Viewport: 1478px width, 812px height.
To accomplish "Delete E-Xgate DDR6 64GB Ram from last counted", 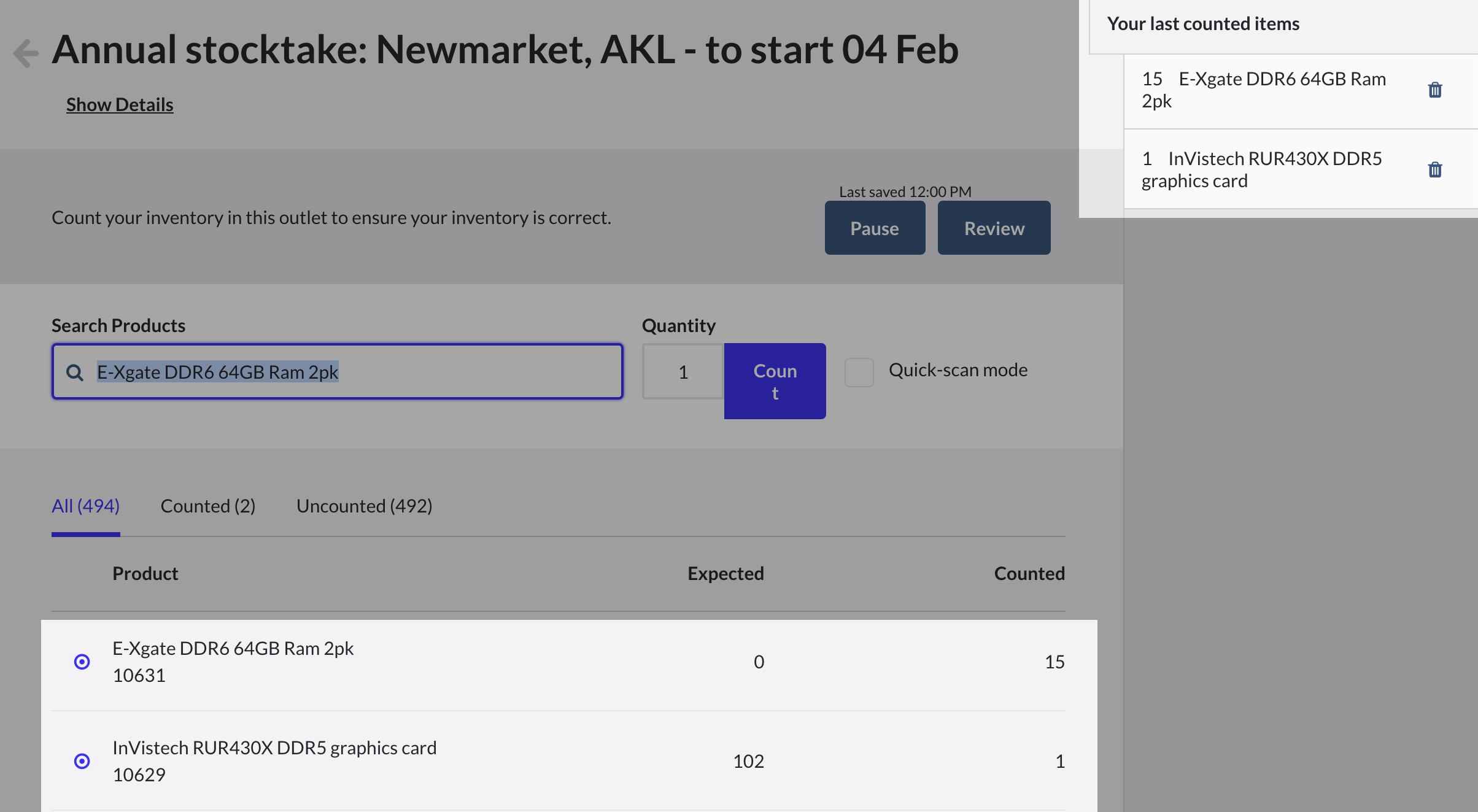I will pyautogui.click(x=1434, y=90).
